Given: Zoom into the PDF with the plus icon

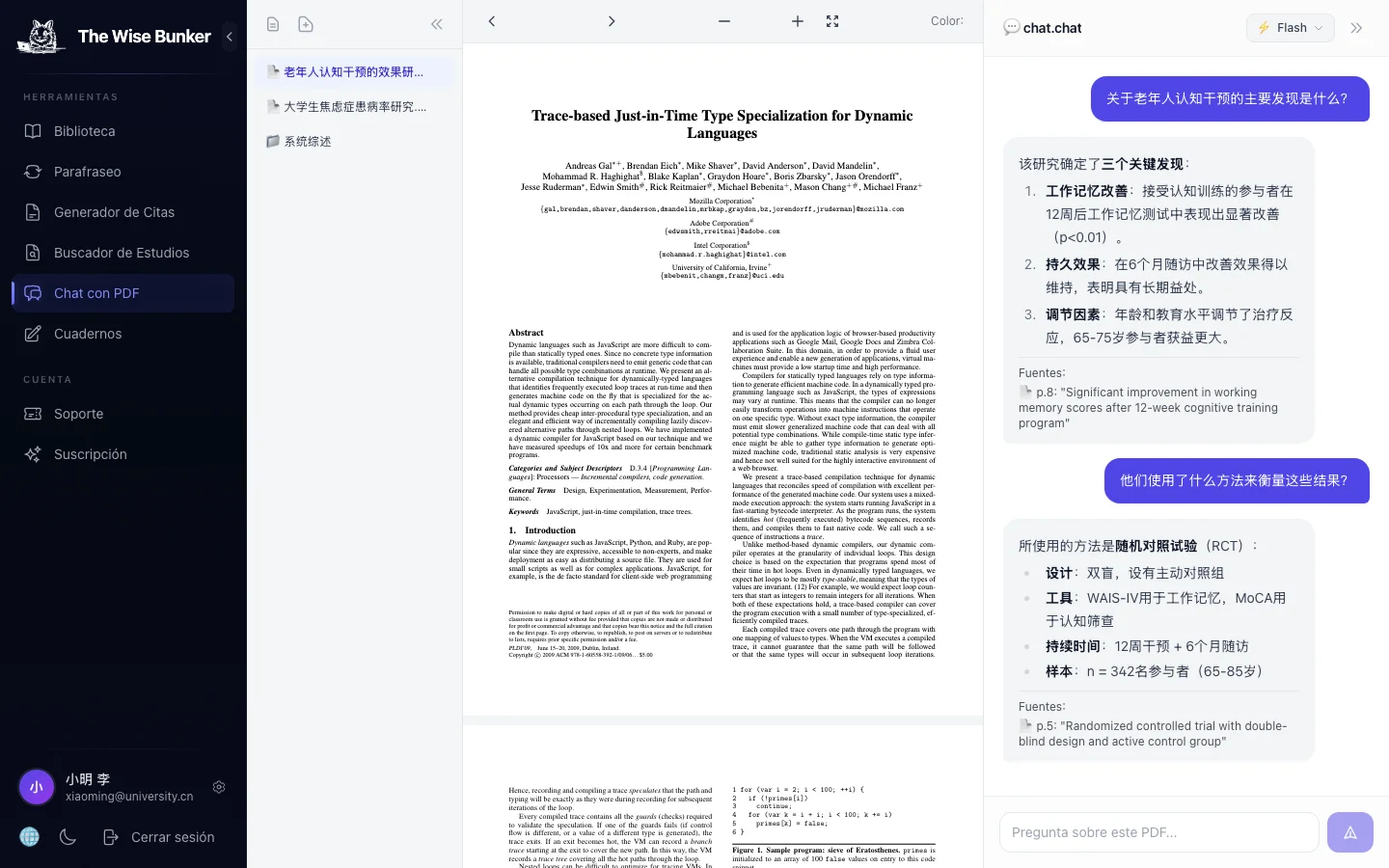Looking at the screenshot, I should click(797, 21).
